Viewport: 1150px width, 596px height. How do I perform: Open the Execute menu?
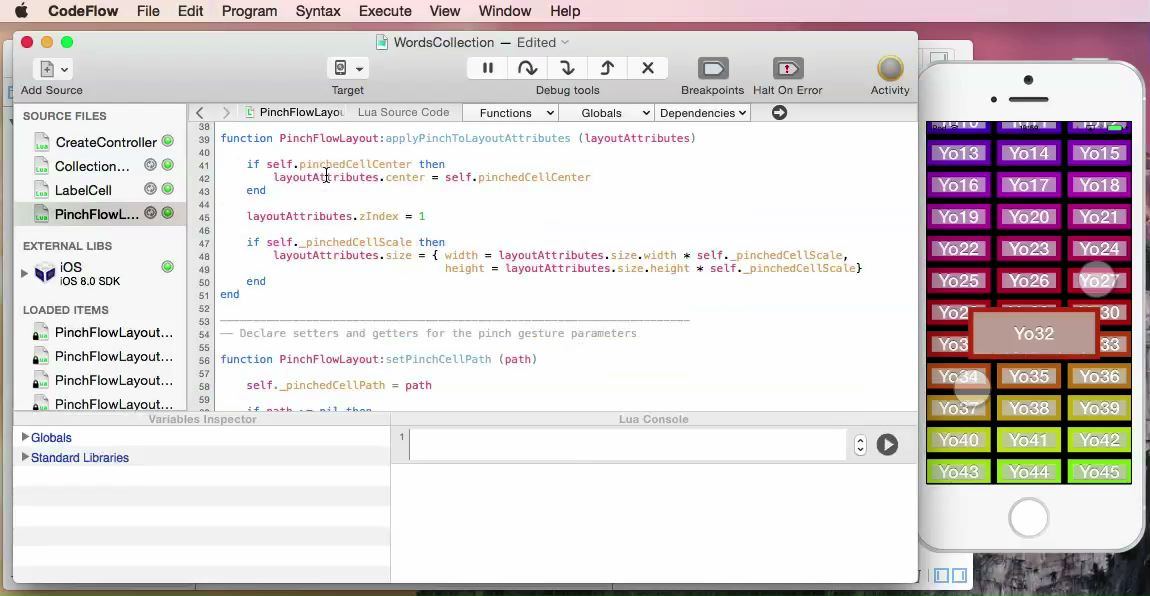click(385, 11)
